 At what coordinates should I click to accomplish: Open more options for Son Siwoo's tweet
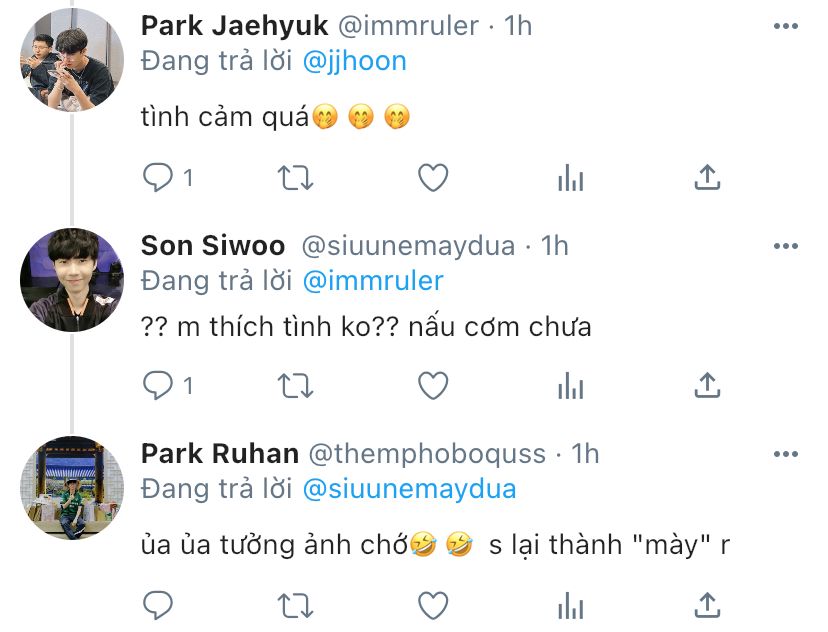tap(786, 245)
